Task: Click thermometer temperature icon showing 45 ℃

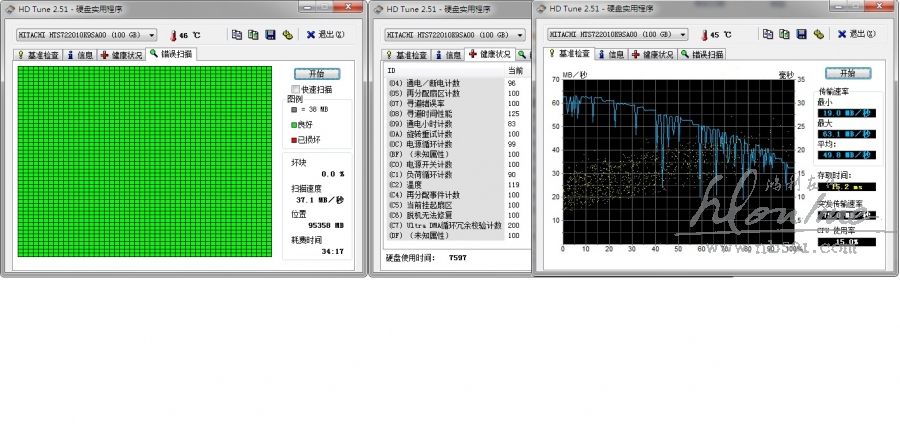Action: [x=705, y=34]
